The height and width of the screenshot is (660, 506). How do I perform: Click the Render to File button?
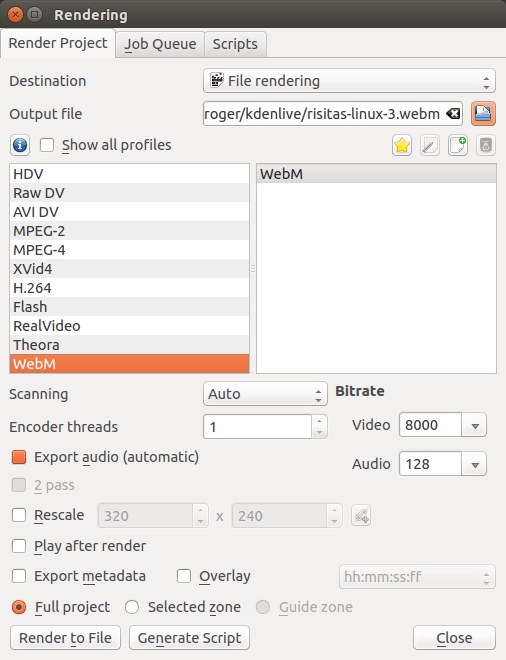65,638
